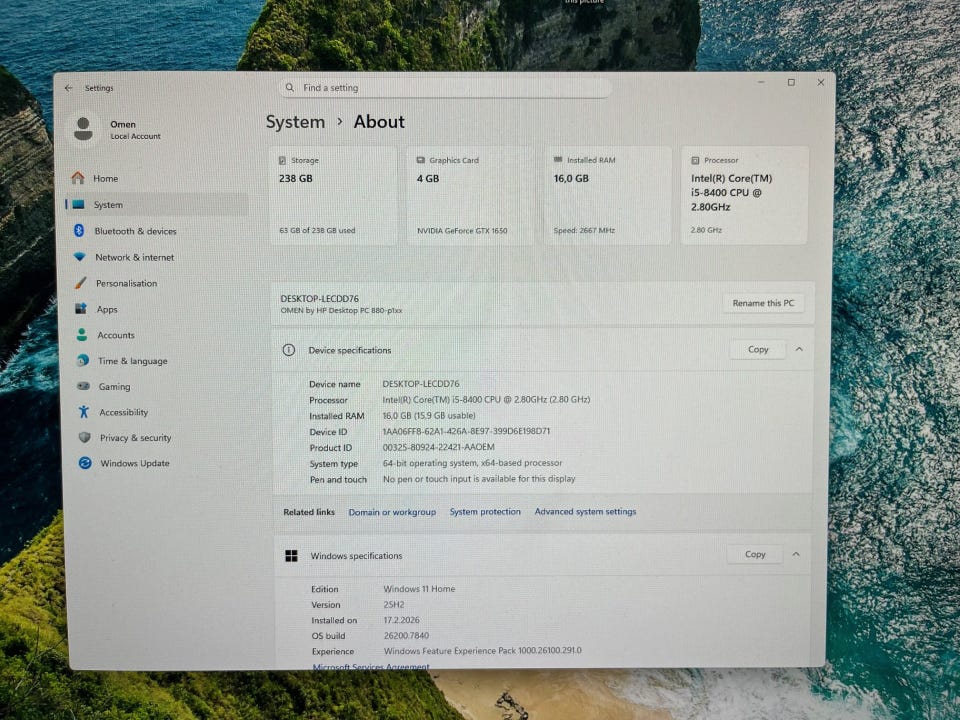Click the Processor card icon
The height and width of the screenshot is (720, 960).
[x=695, y=160]
